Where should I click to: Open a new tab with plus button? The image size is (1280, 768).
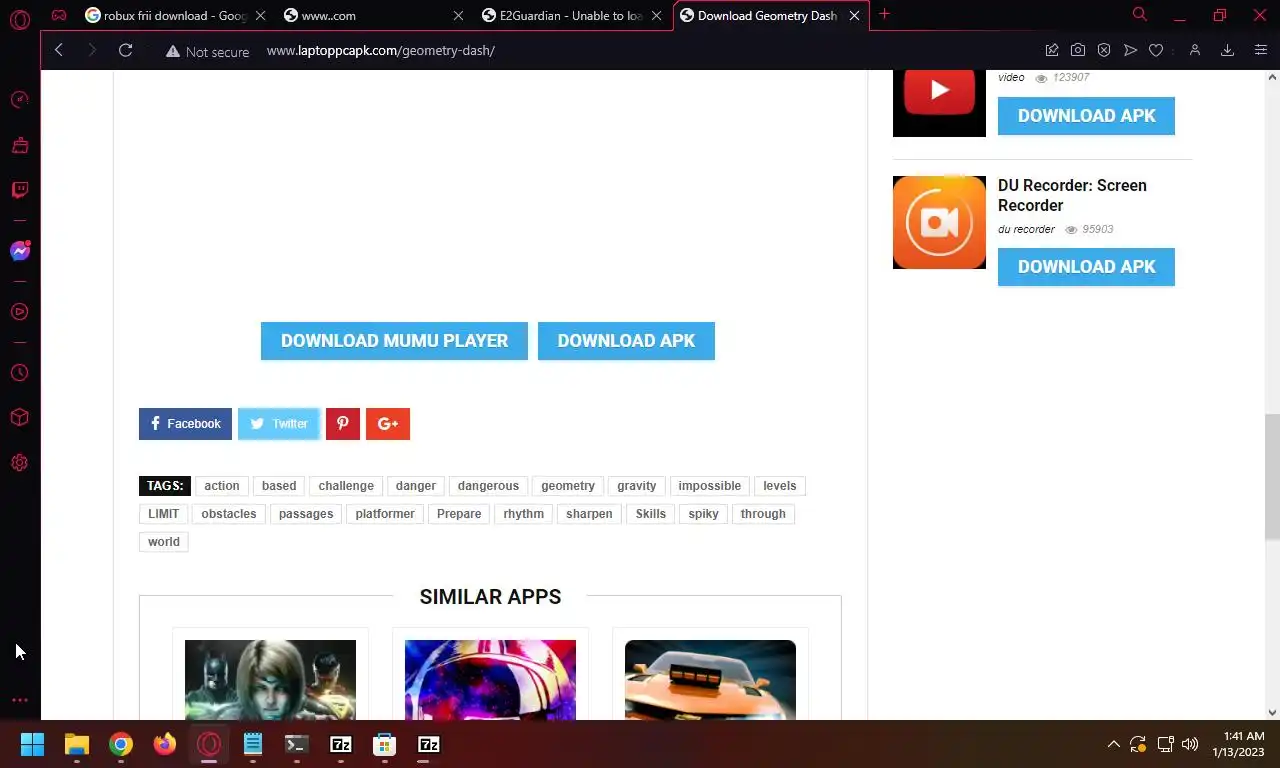tap(884, 14)
